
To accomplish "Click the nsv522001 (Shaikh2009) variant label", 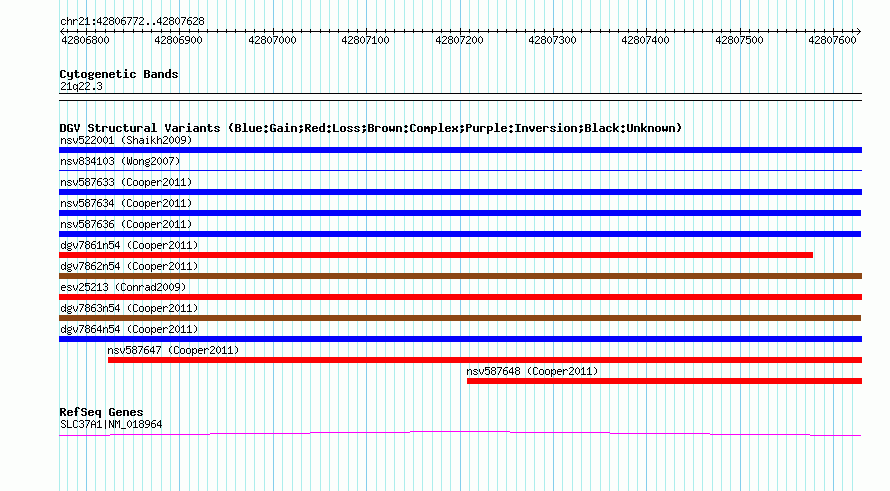I will (126, 140).
